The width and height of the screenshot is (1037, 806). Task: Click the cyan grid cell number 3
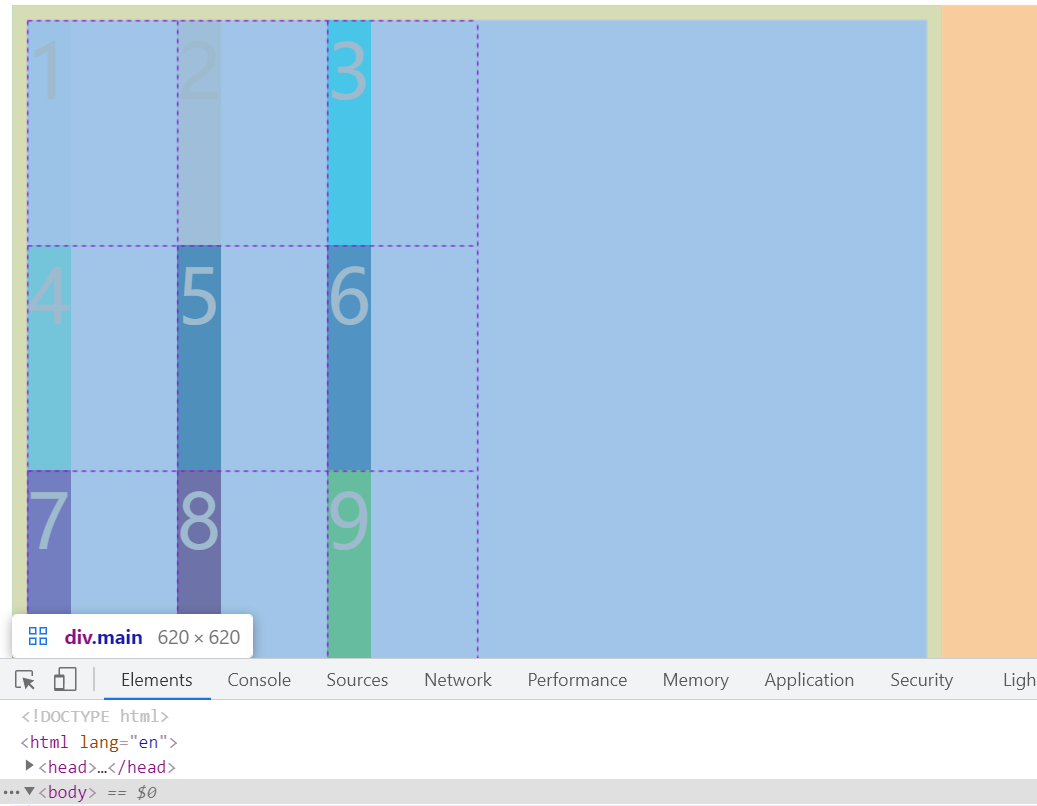tap(349, 132)
